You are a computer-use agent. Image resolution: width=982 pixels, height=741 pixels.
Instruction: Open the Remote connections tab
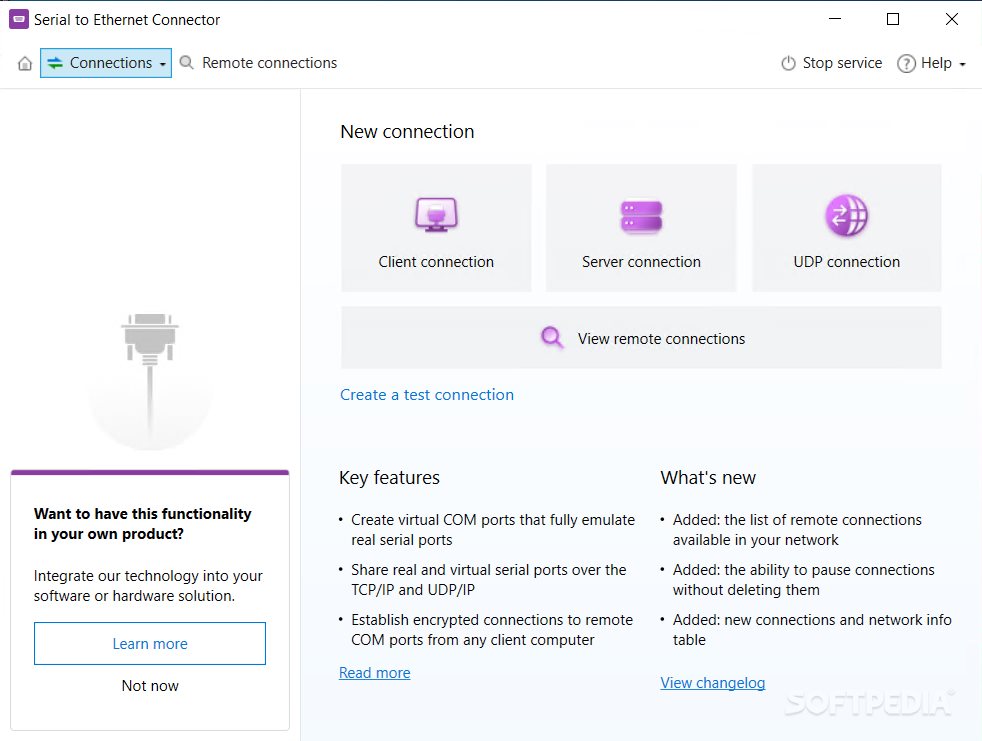pyautogui.click(x=269, y=63)
